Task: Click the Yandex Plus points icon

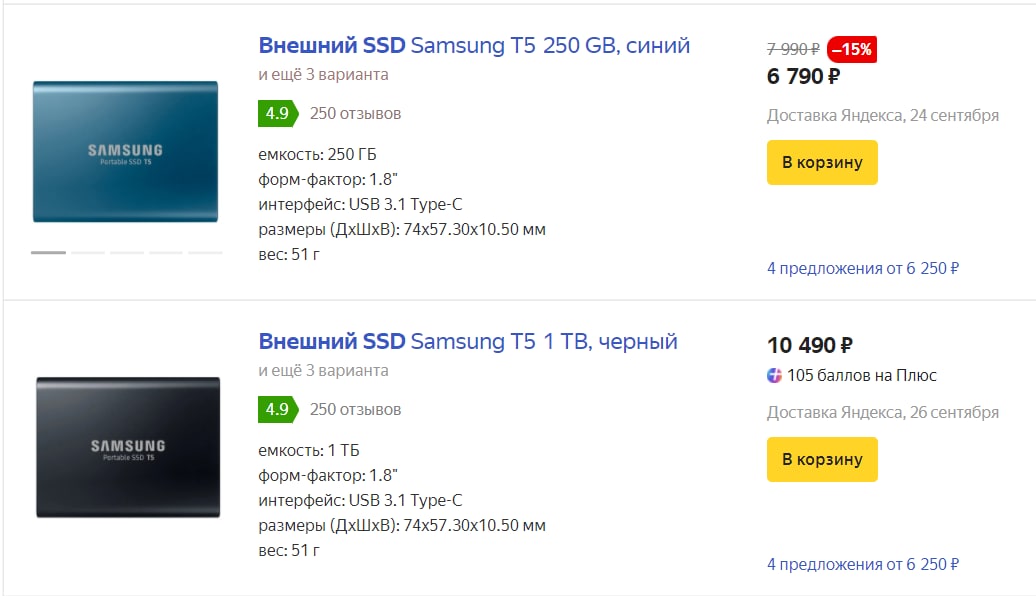Action: [775, 376]
